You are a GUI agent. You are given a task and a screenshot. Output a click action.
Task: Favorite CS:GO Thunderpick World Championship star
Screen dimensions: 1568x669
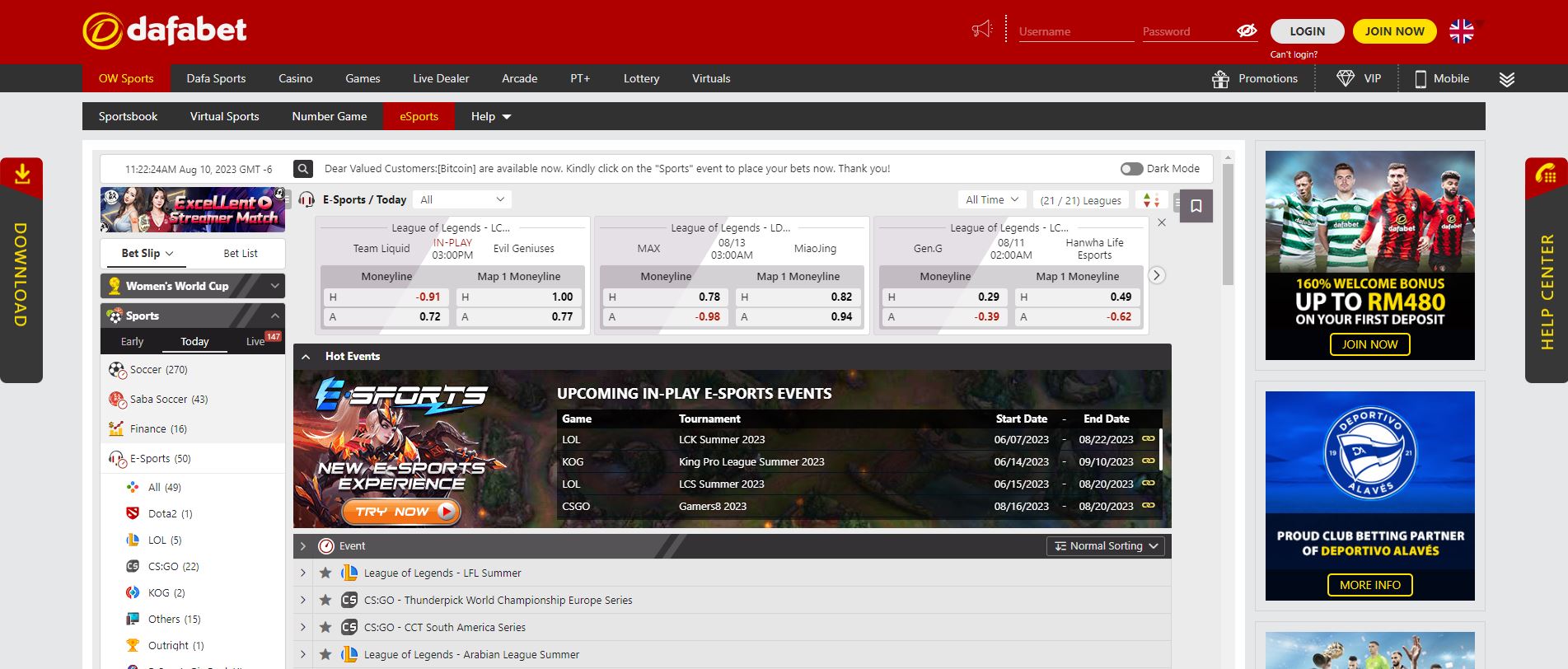(x=325, y=601)
